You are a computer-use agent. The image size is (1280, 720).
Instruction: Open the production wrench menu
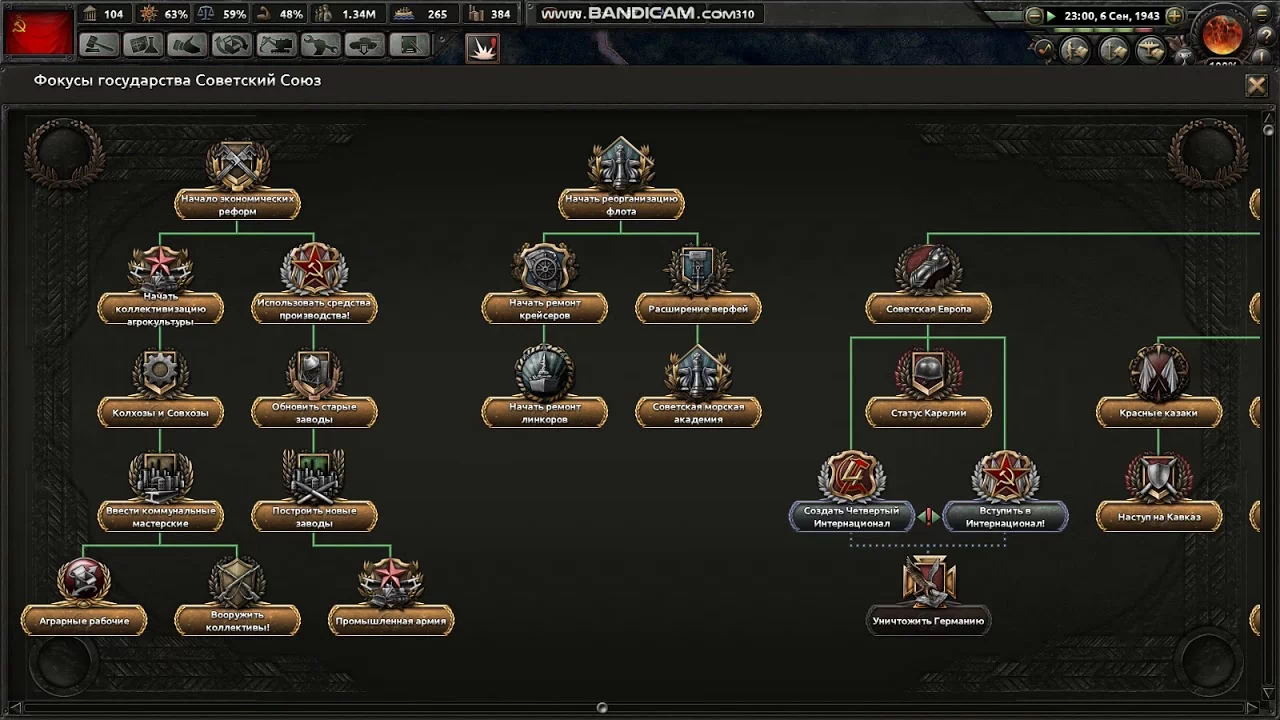321,45
